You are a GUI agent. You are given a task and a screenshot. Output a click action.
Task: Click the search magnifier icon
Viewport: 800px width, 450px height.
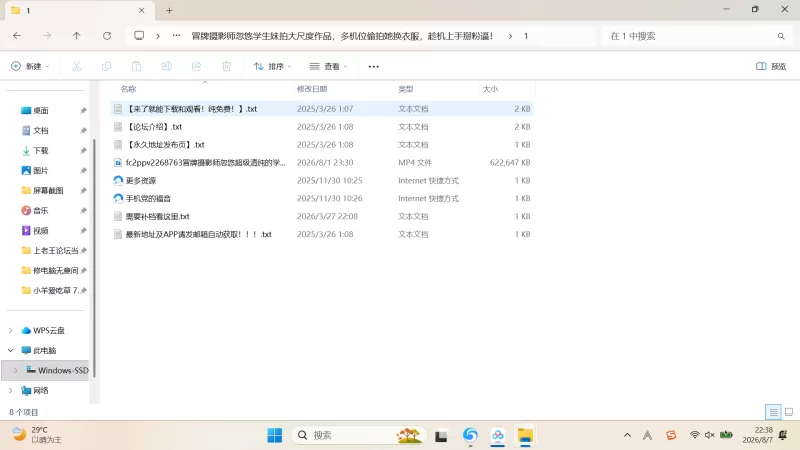click(781, 36)
